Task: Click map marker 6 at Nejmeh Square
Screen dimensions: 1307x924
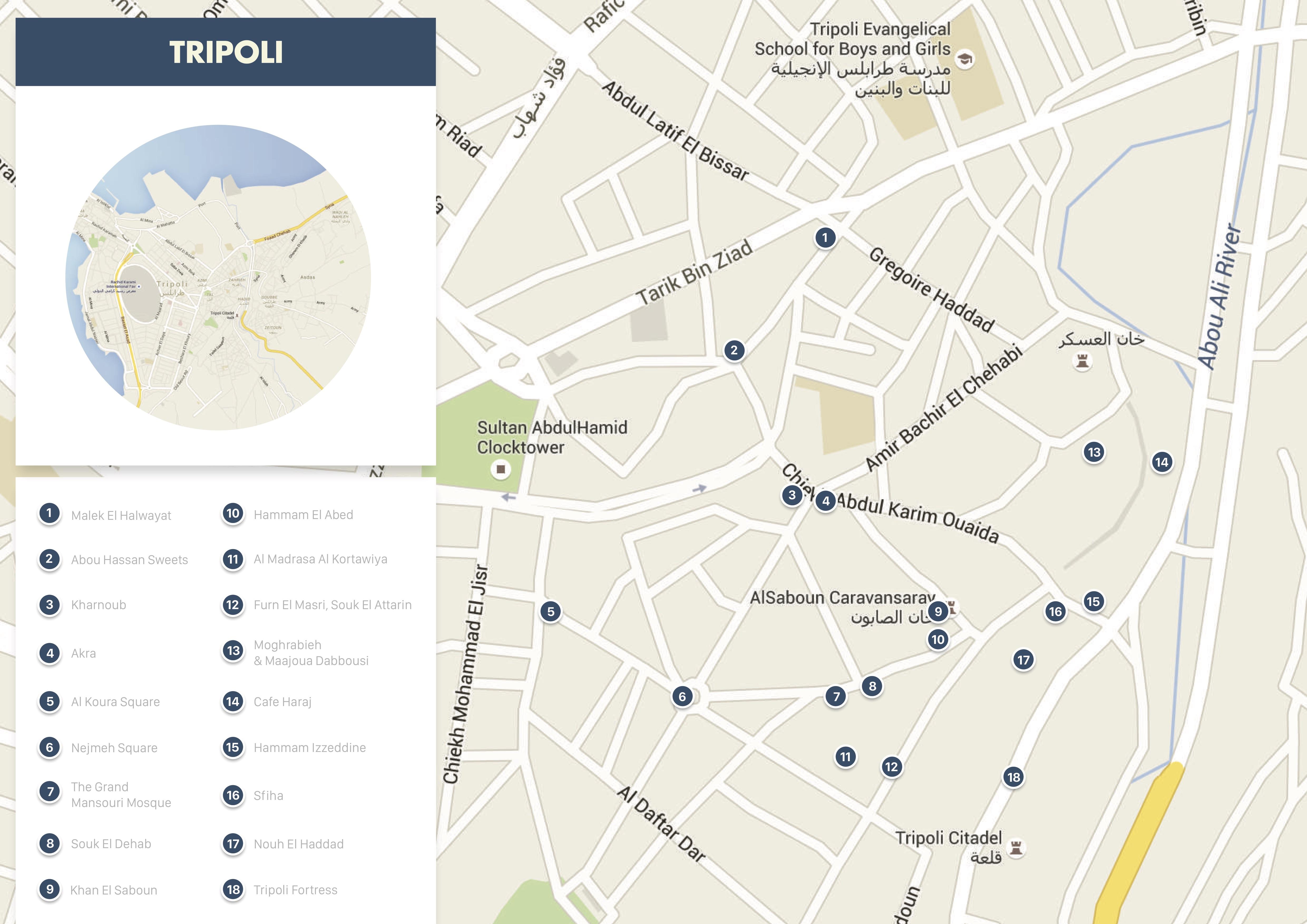Action: click(682, 696)
